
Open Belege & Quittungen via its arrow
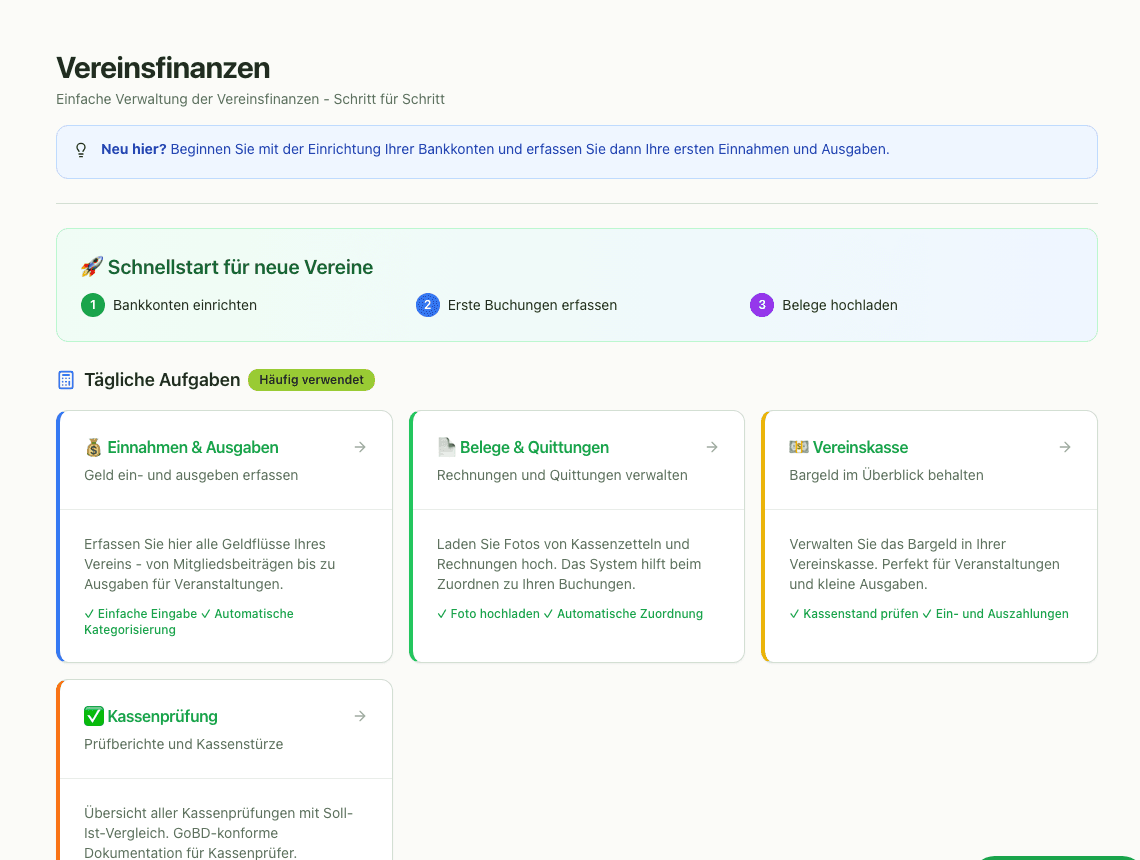(x=712, y=447)
